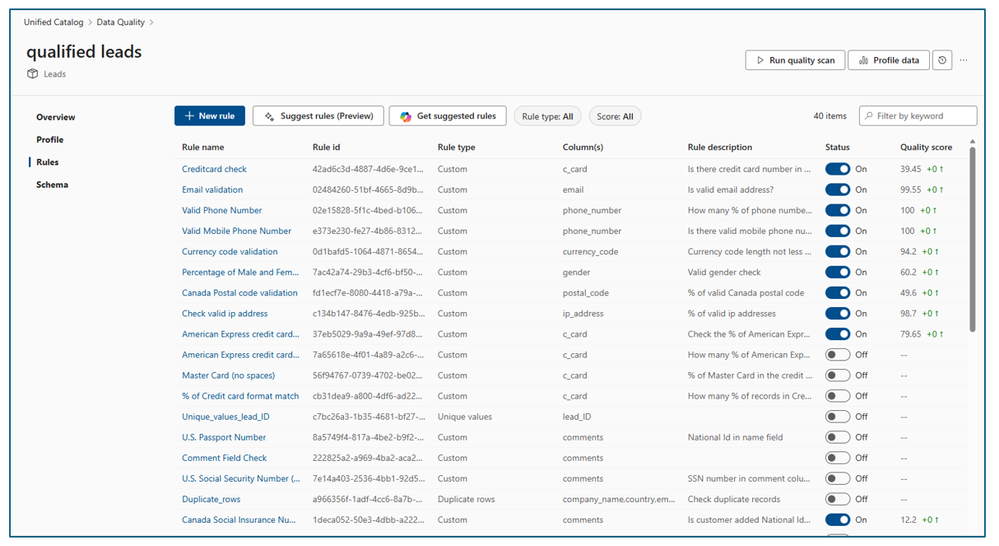Viewport: 999px width, 546px height.
Task: Disable Valid Mobile Phone Number rule
Action: point(837,231)
